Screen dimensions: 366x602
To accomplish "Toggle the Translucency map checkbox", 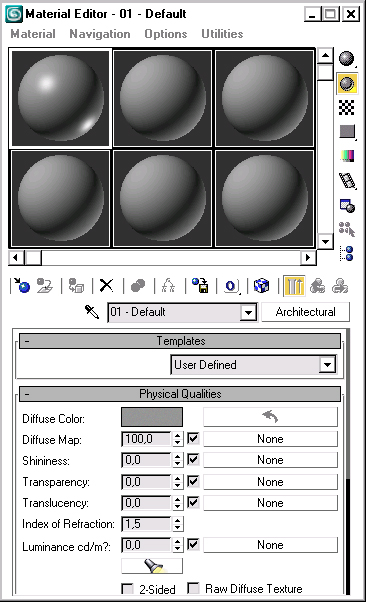I will [x=193, y=502].
